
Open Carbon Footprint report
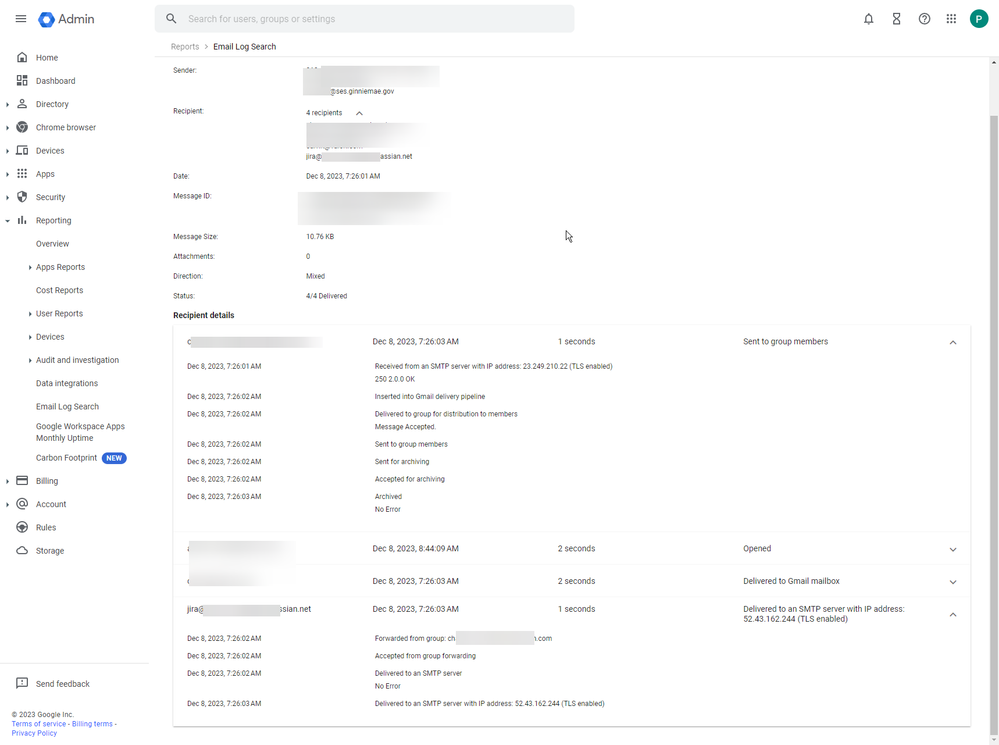pos(66,458)
